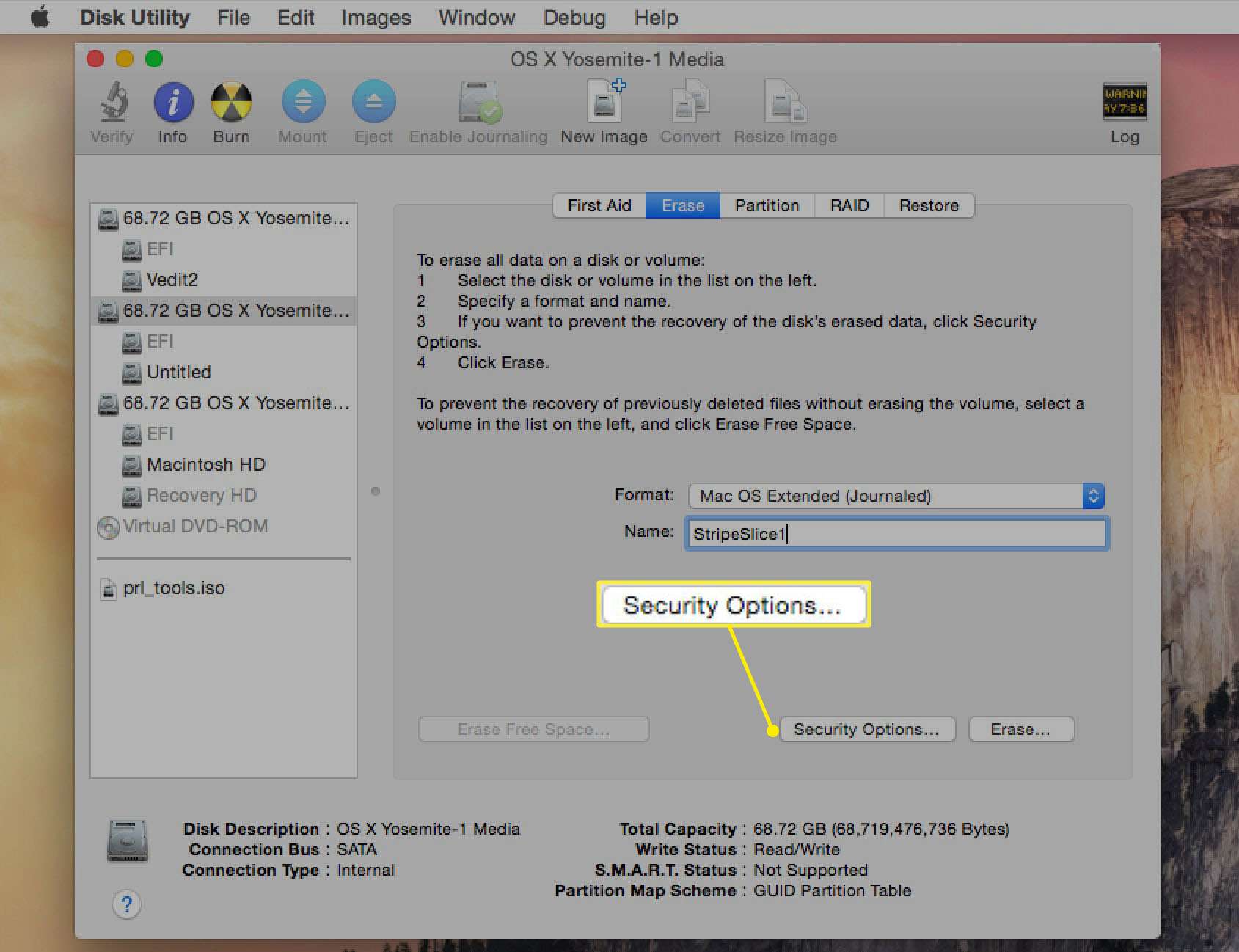Click the yellow minimize window button
The height and width of the screenshot is (952, 1239).
coord(125,59)
